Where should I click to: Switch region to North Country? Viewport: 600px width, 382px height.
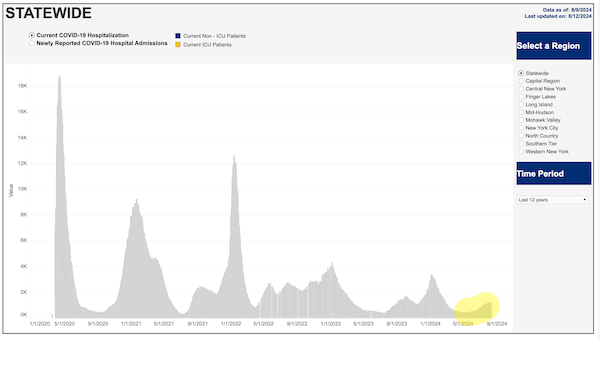coord(521,136)
